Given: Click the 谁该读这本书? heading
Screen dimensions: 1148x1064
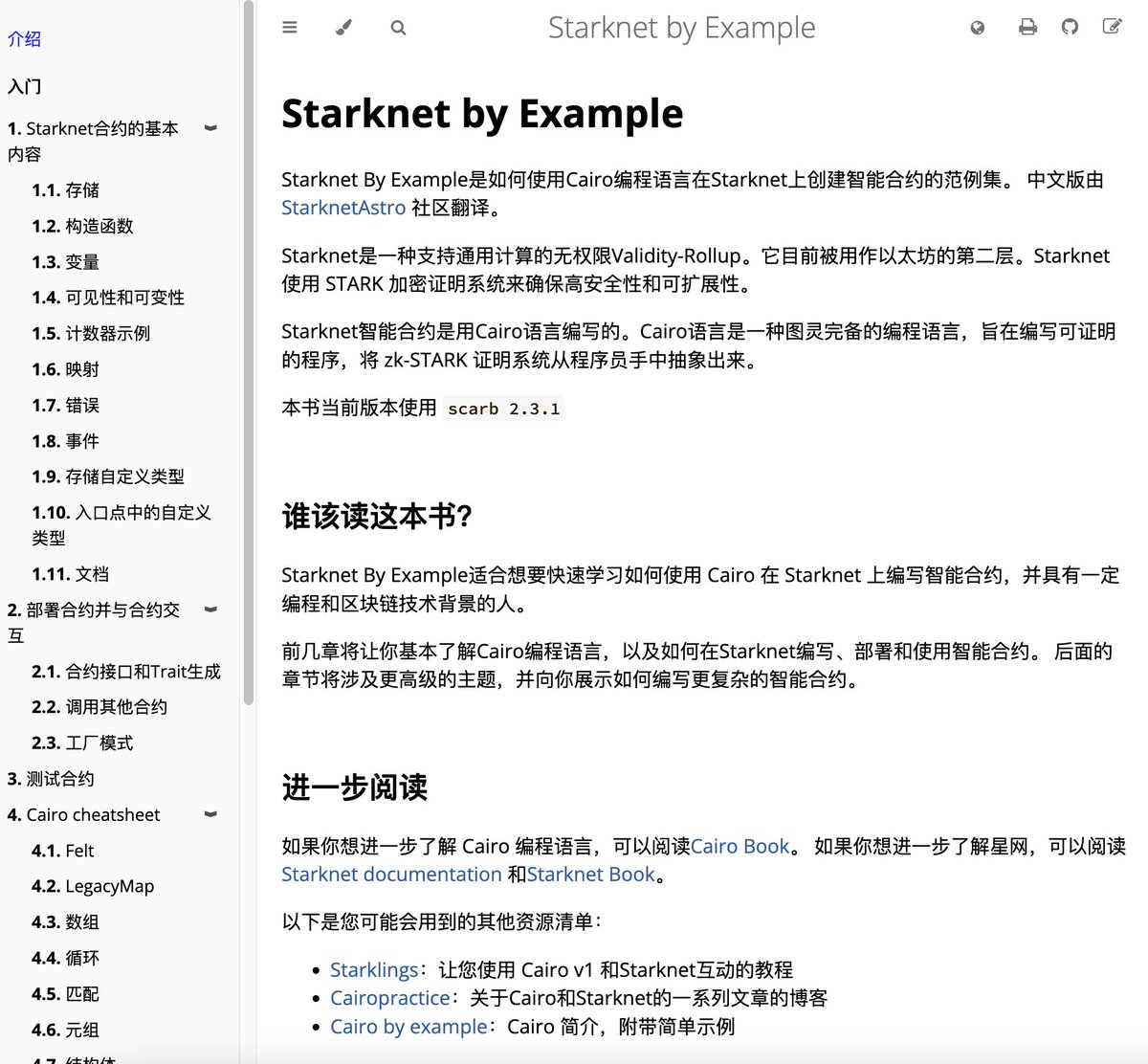Looking at the screenshot, I should 377,517.
